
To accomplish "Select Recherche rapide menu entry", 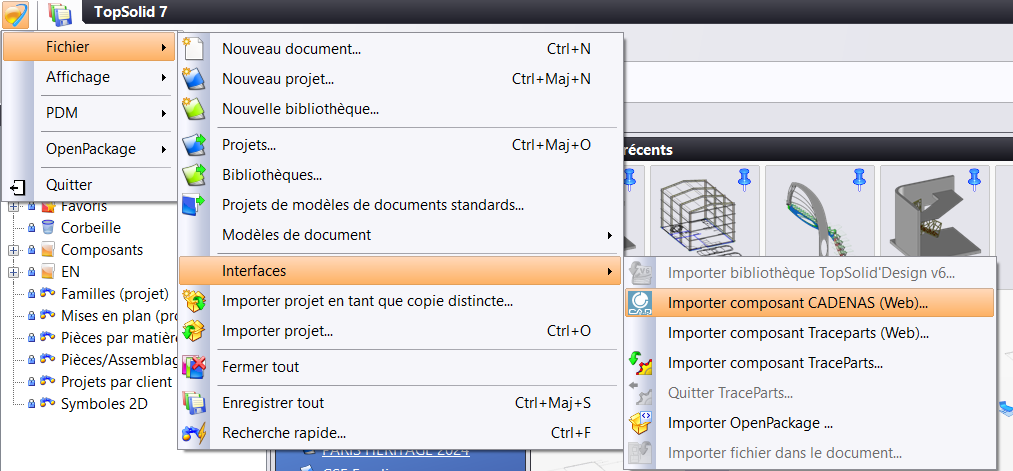I will [x=400, y=433].
